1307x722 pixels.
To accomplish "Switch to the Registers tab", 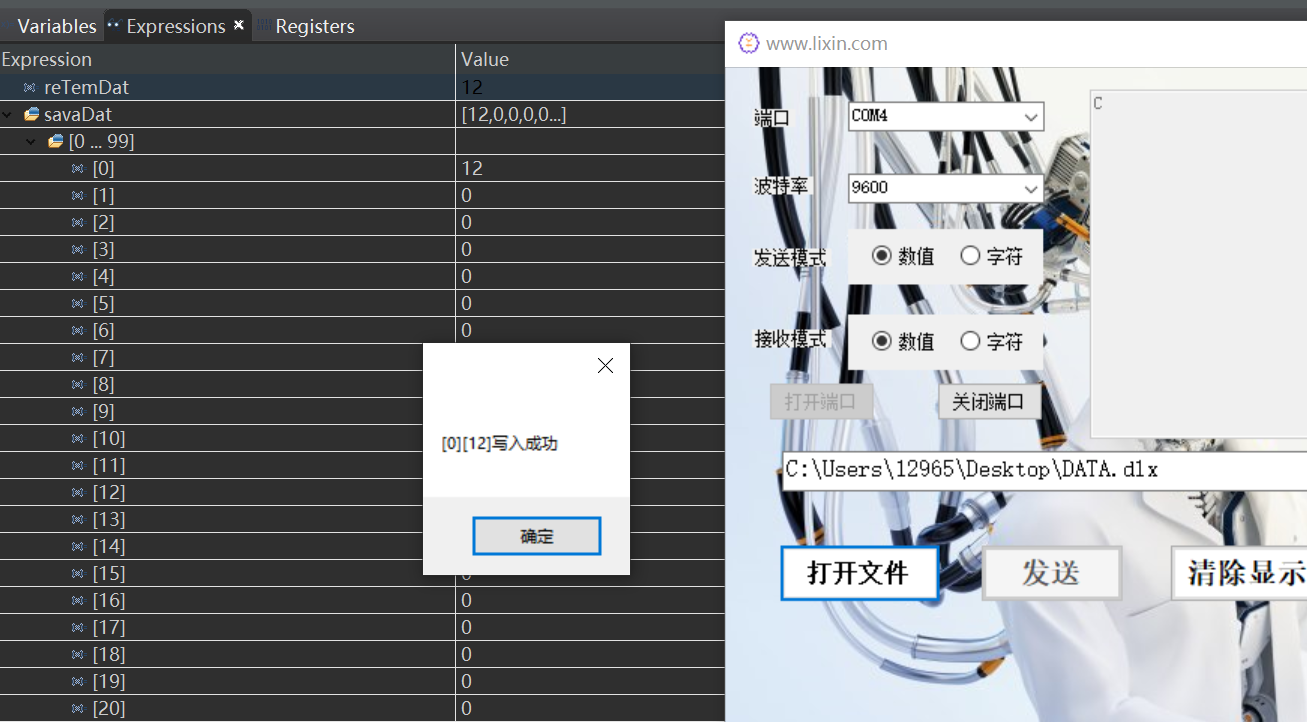I will [x=315, y=26].
